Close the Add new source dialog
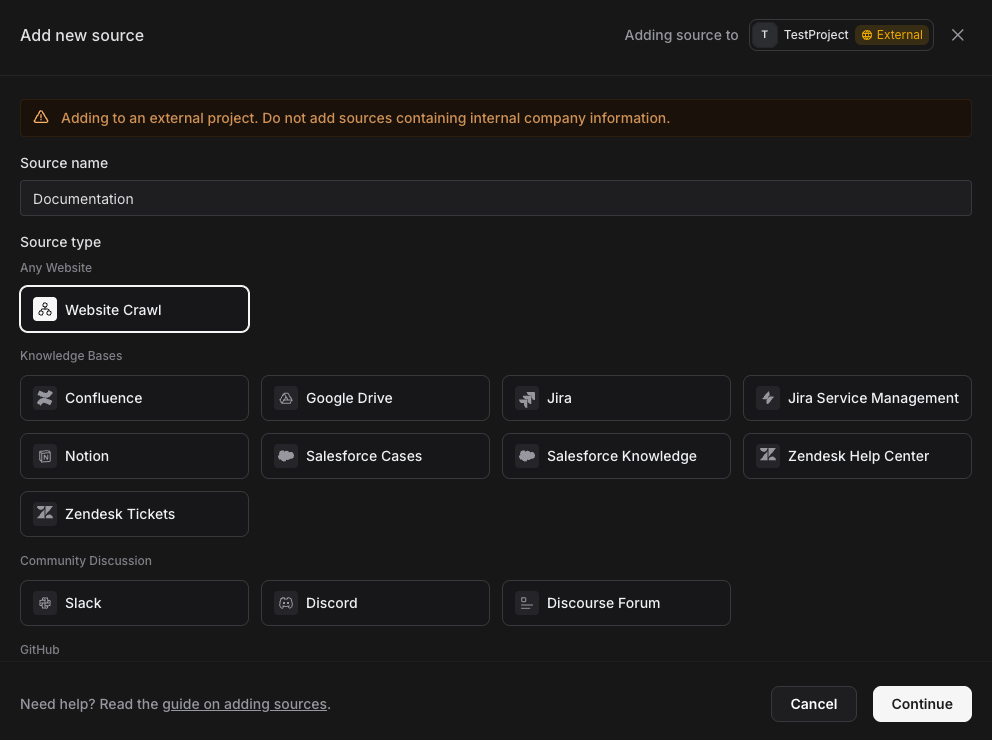 point(958,35)
